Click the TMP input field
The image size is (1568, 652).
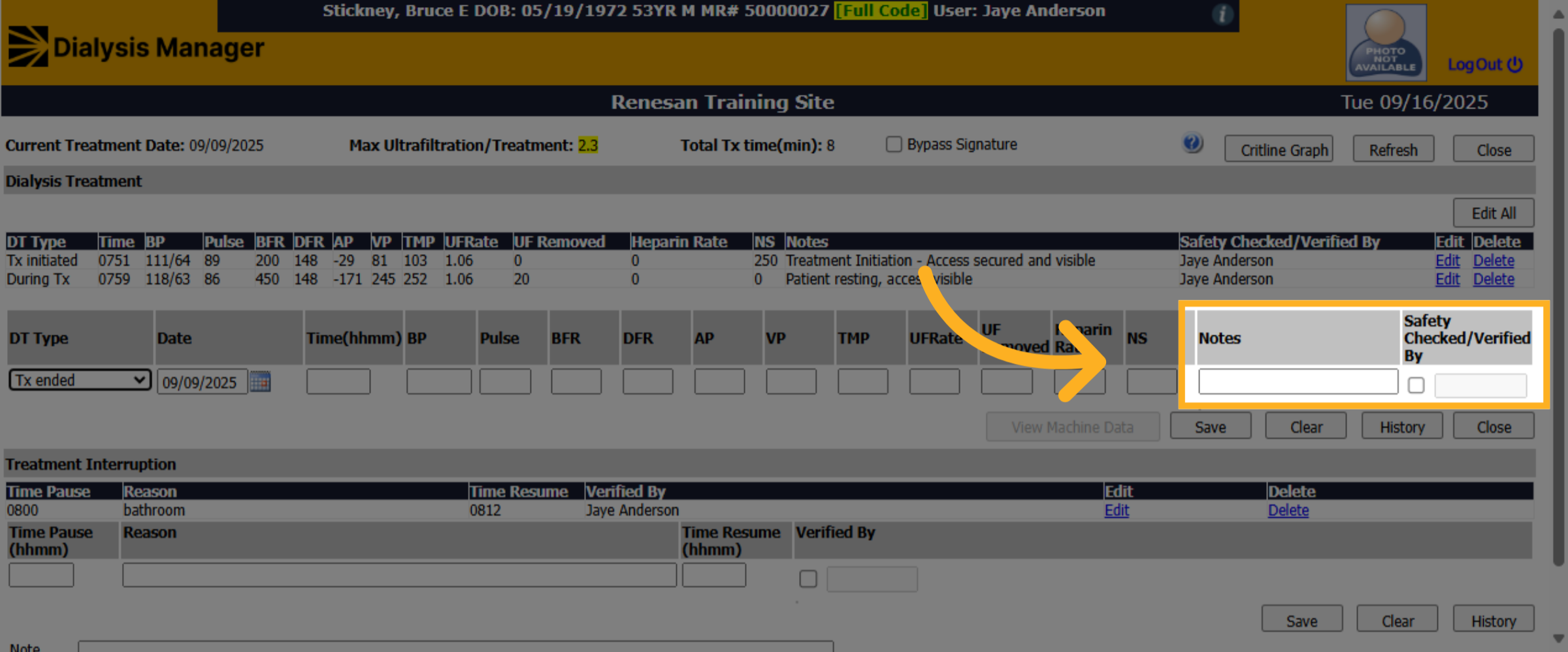(x=863, y=382)
